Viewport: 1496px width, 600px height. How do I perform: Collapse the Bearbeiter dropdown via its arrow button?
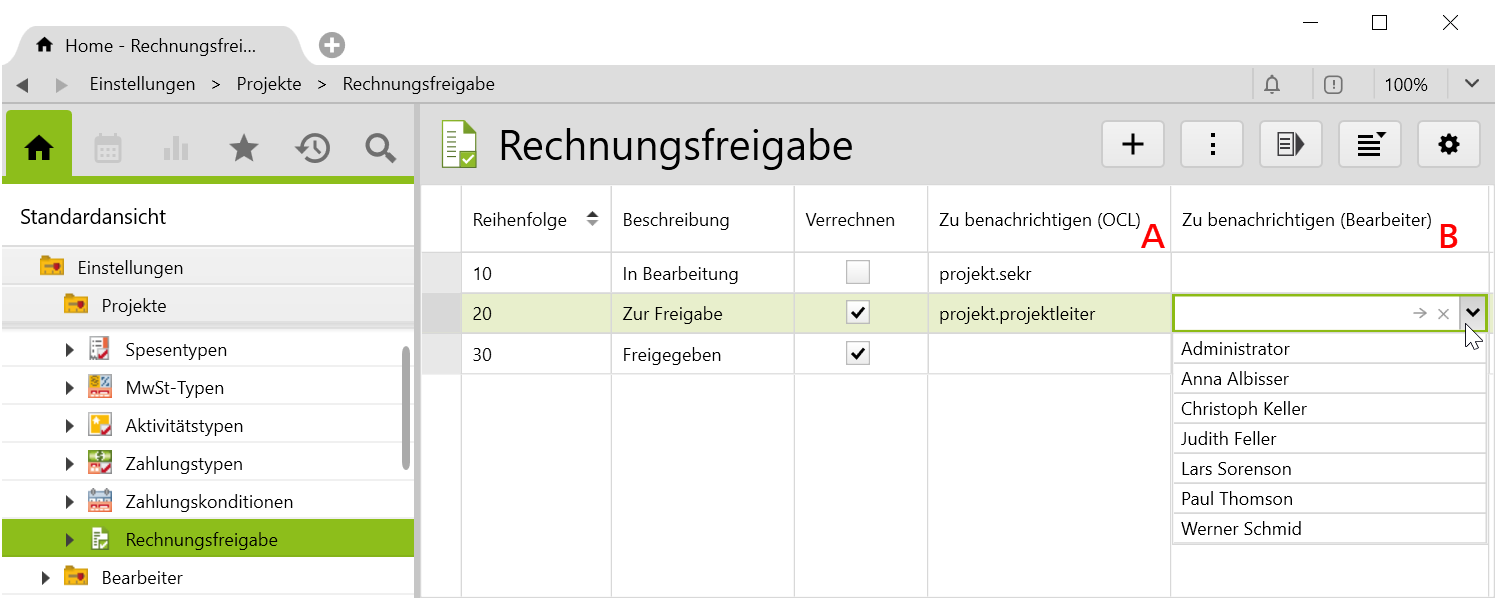tap(1472, 313)
